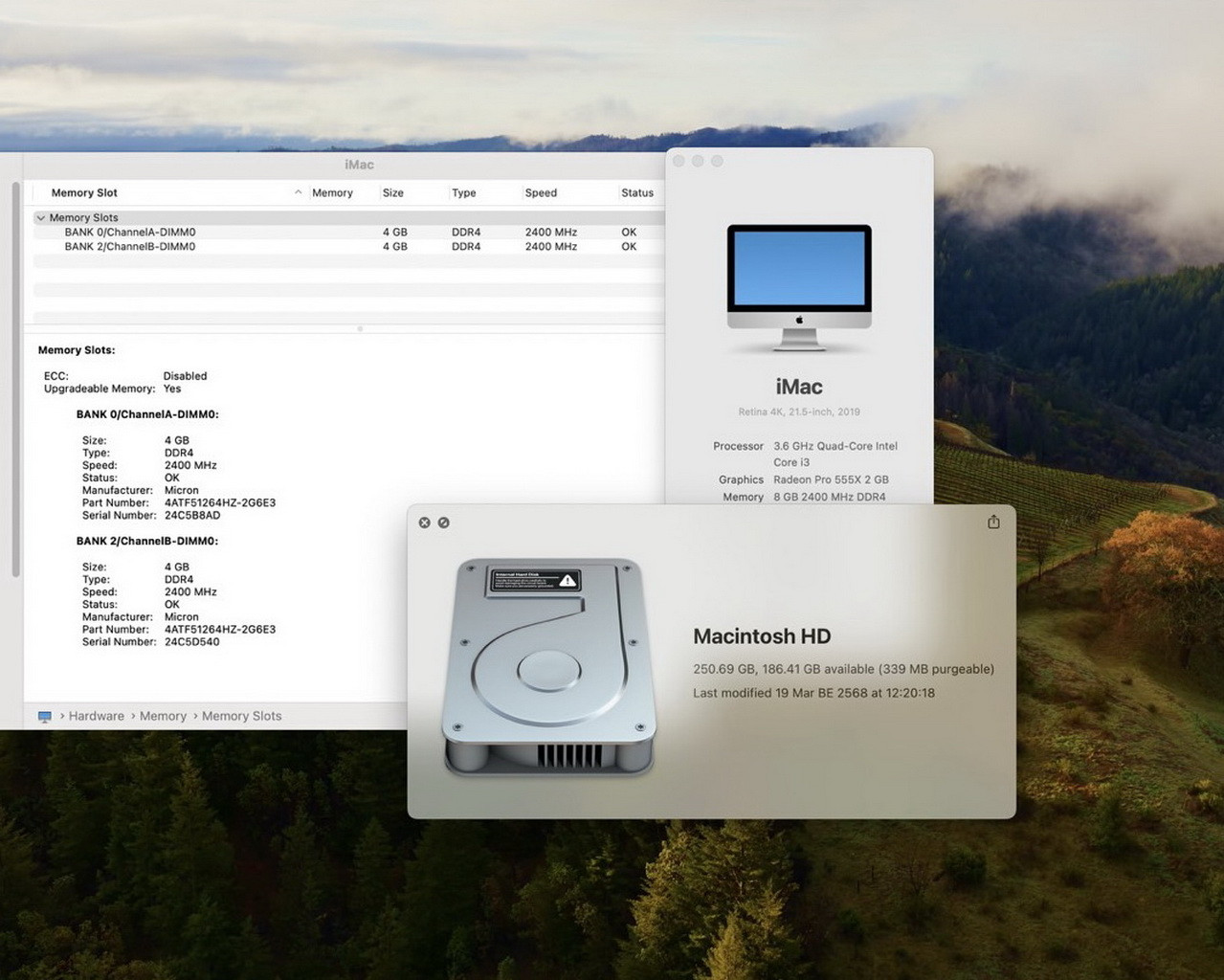Screen dimensions: 1224x980
Task: Click Memory Slots in the path bar
Action: [x=242, y=716]
